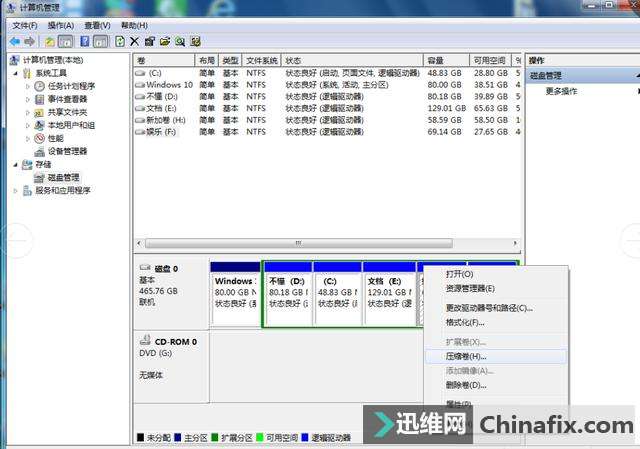Select 任务计划程序 in the tree
The height and width of the screenshot is (449, 640).
point(71,86)
